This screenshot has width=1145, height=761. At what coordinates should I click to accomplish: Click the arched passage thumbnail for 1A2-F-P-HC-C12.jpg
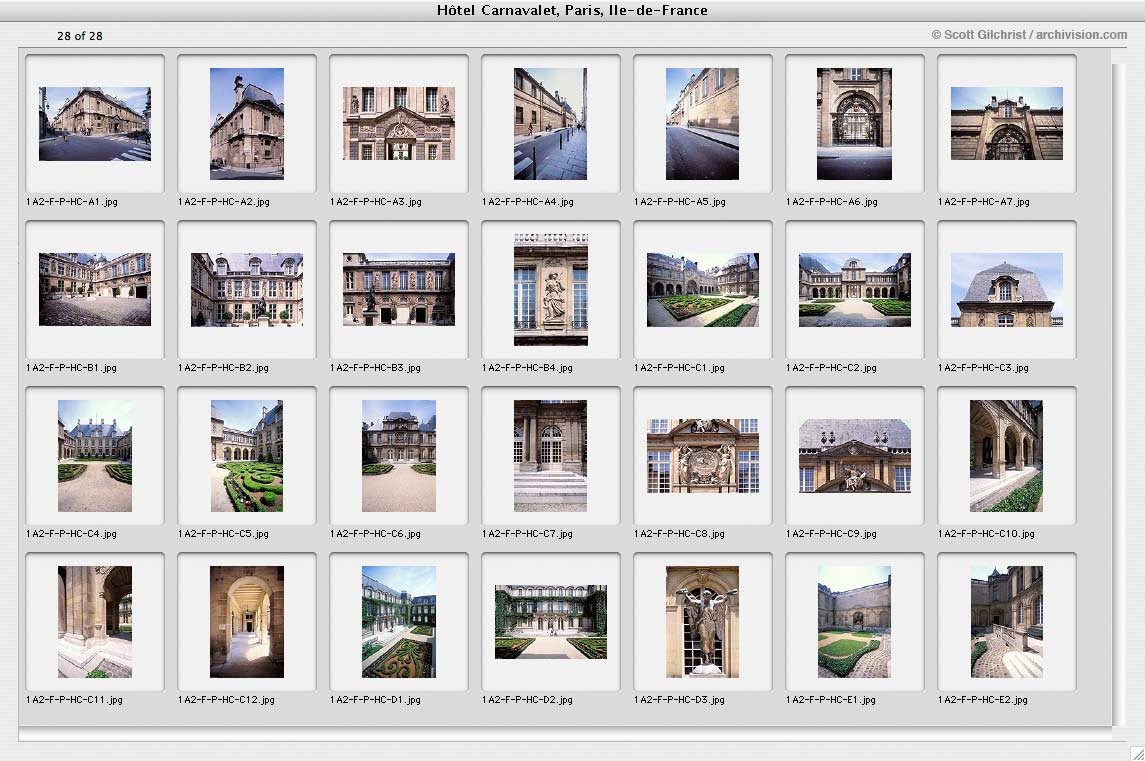247,622
